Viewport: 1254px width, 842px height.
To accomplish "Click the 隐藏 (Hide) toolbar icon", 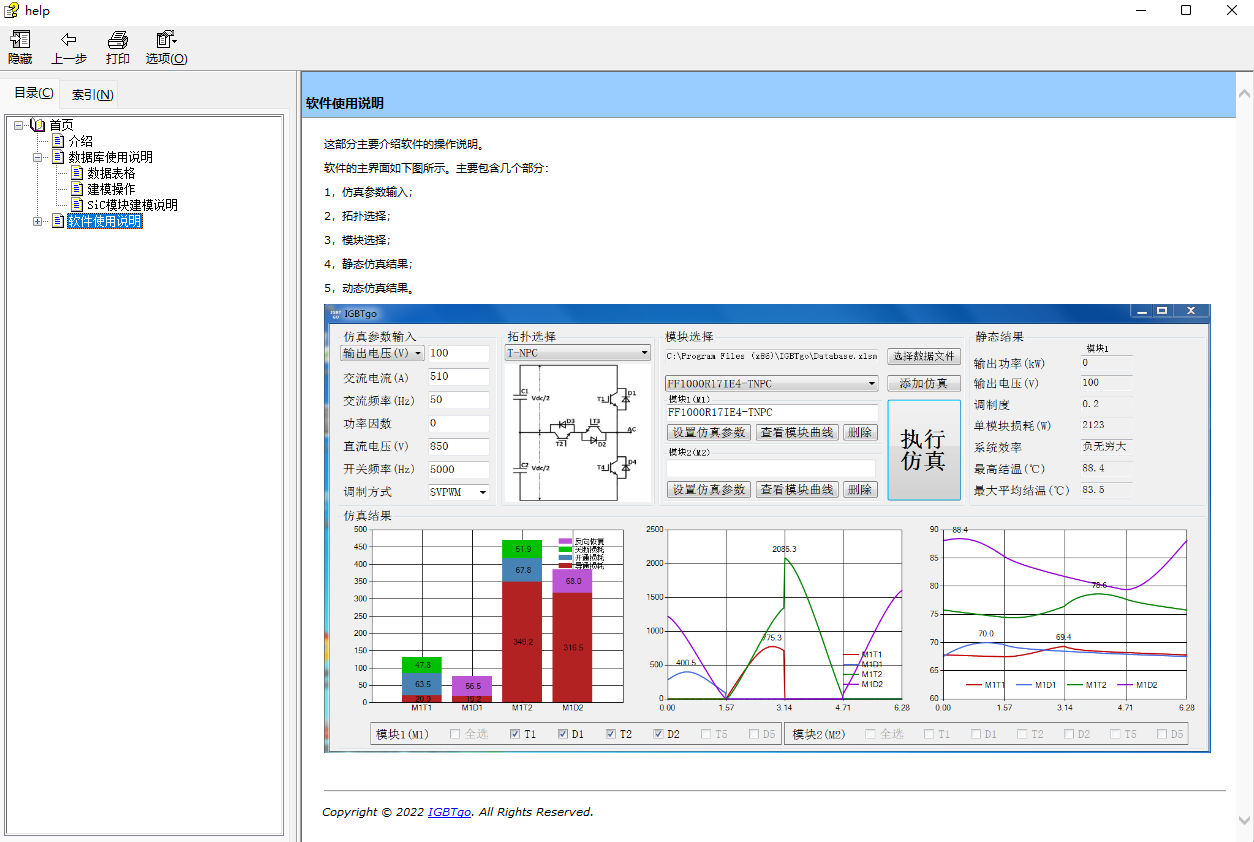I will 20,48.
